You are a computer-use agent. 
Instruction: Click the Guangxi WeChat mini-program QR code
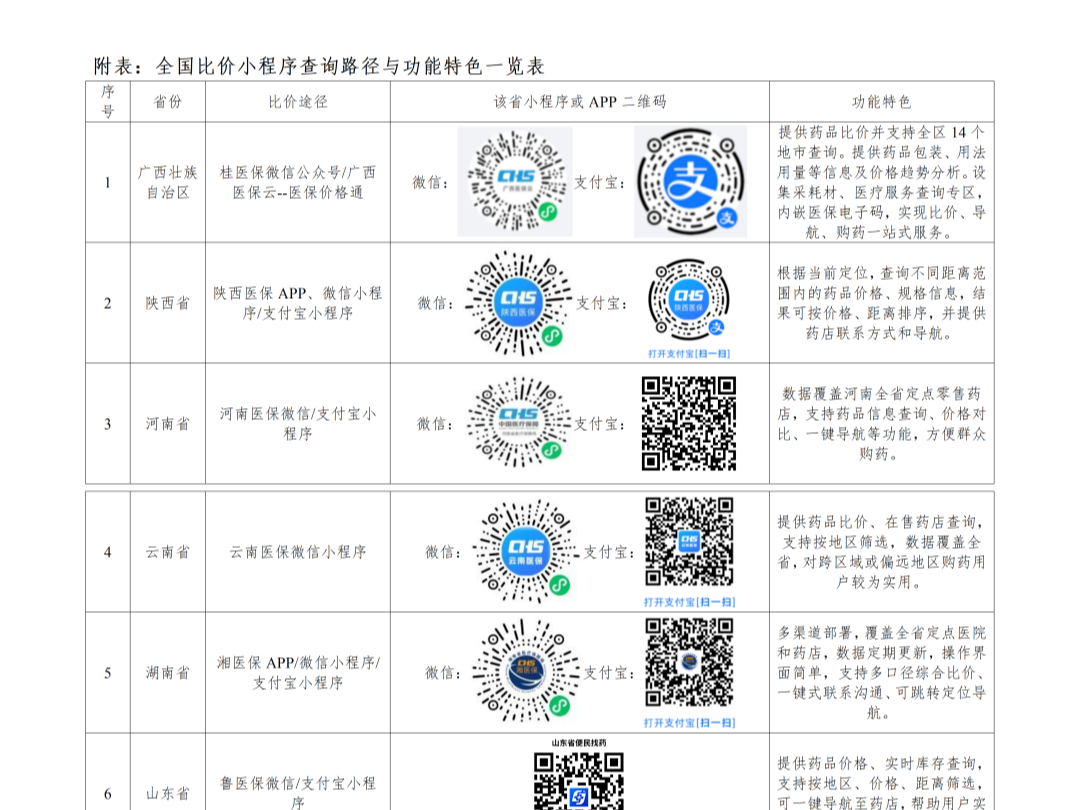[x=515, y=182]
